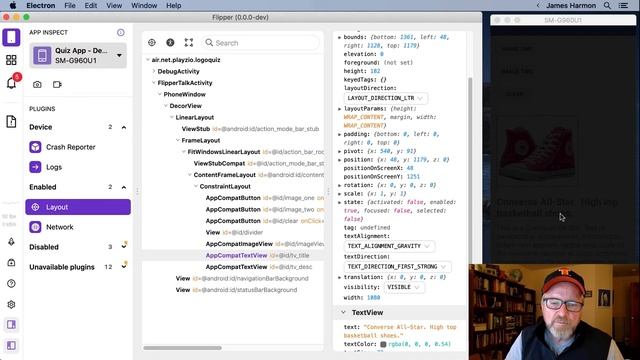Image resolution: width=640 pixels, height=360 pixels.
Task: Collapse the TextView properties section
Action: click(343, 312)
